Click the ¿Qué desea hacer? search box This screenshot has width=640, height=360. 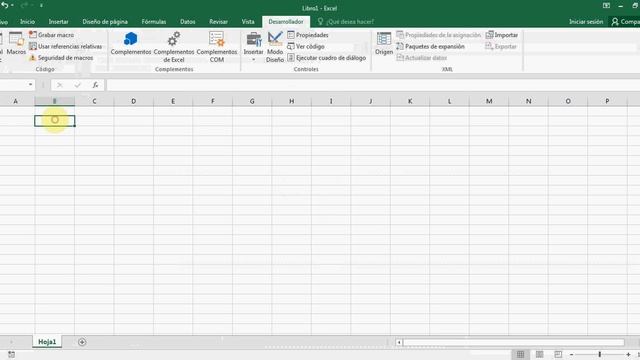(x=346, y=22)
